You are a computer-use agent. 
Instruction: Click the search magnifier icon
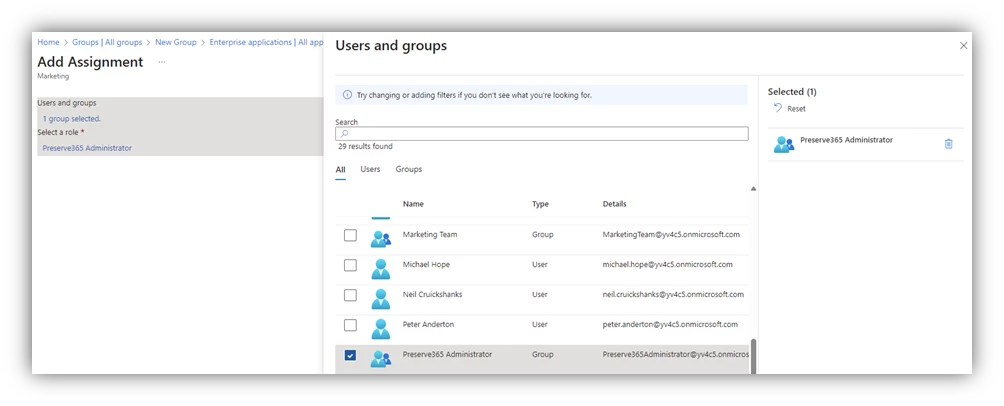click(x=344, y=134)
